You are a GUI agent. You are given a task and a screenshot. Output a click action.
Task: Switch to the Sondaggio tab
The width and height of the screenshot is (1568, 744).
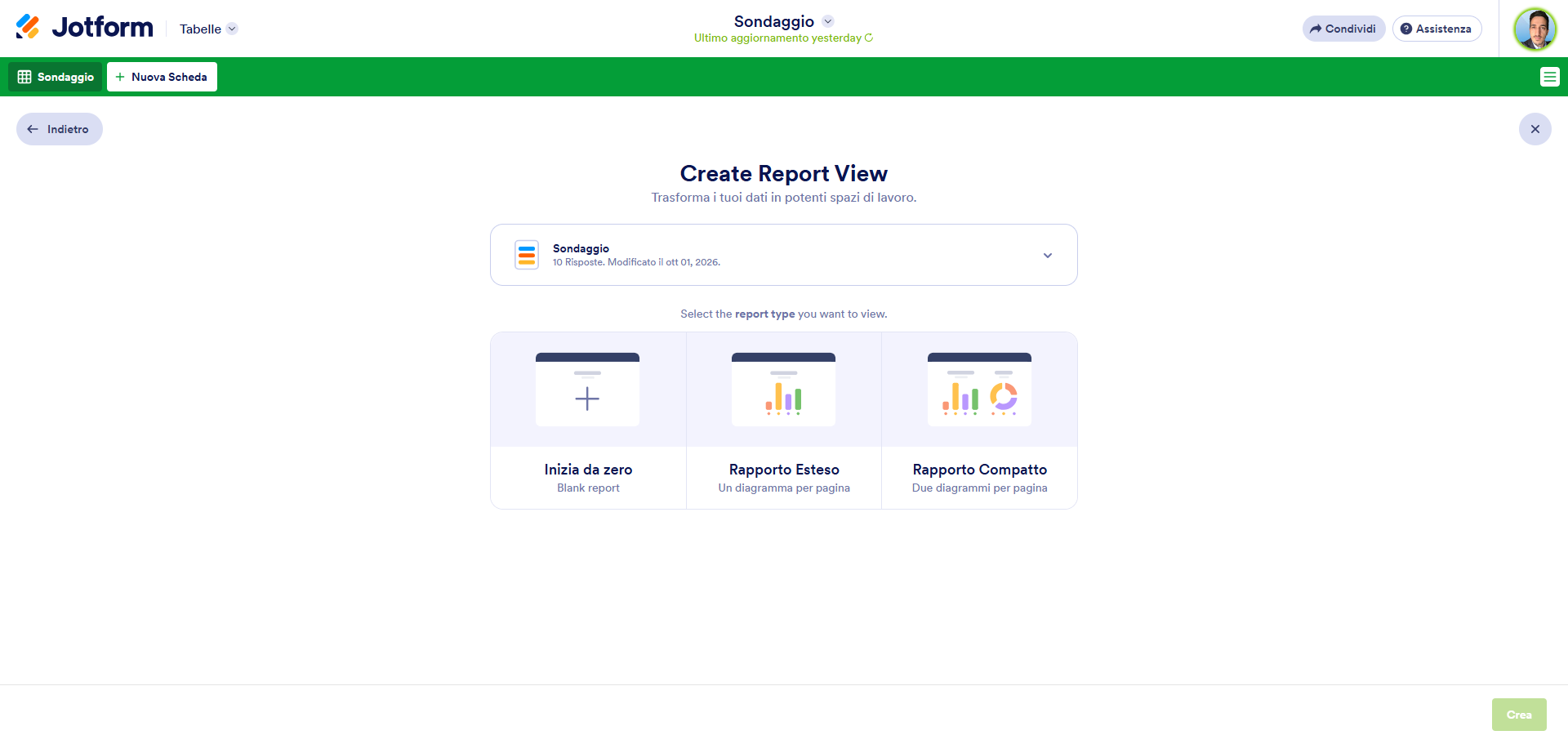[56, 77]
